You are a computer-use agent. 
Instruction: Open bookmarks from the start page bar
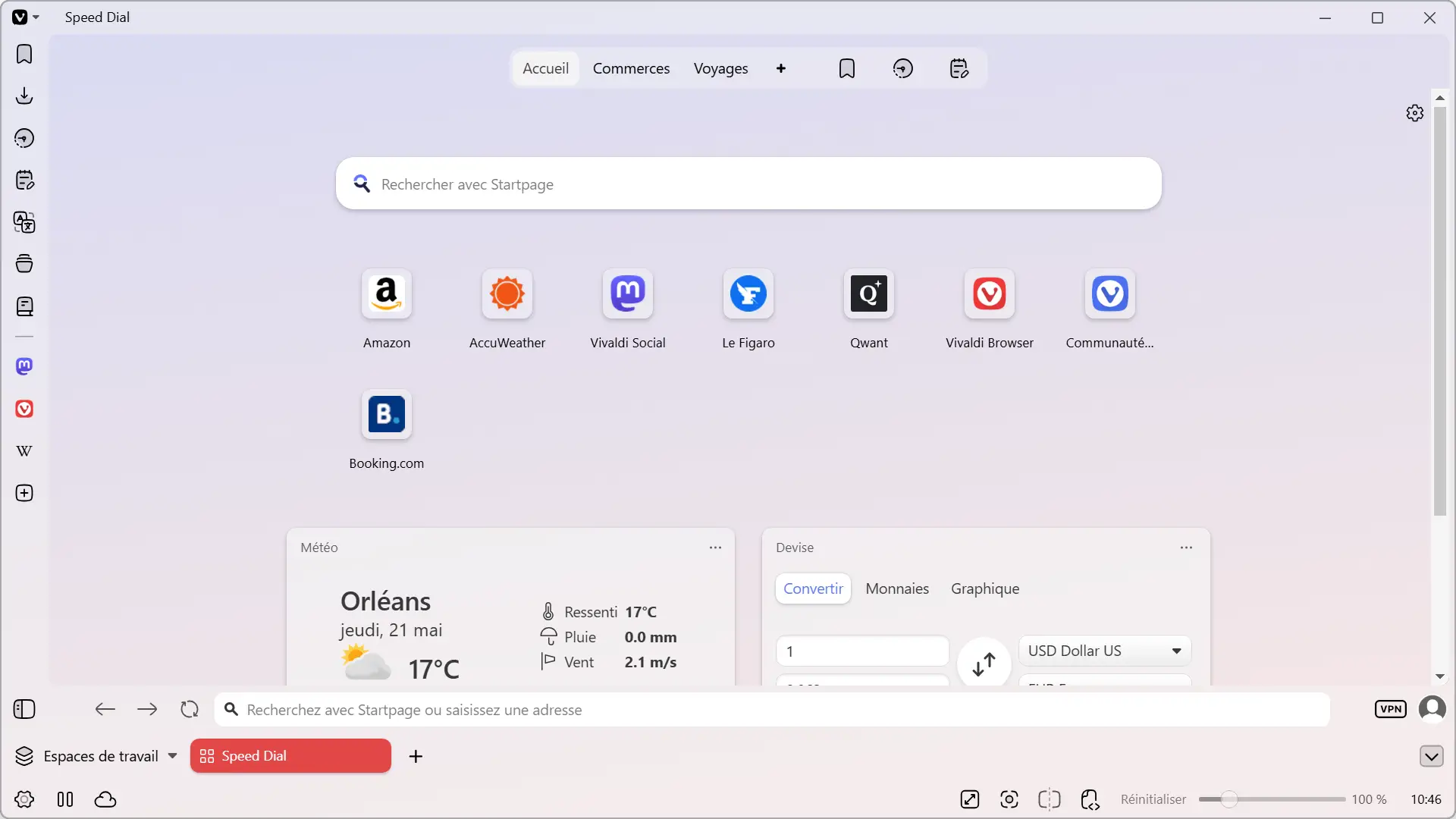[847, 69]
